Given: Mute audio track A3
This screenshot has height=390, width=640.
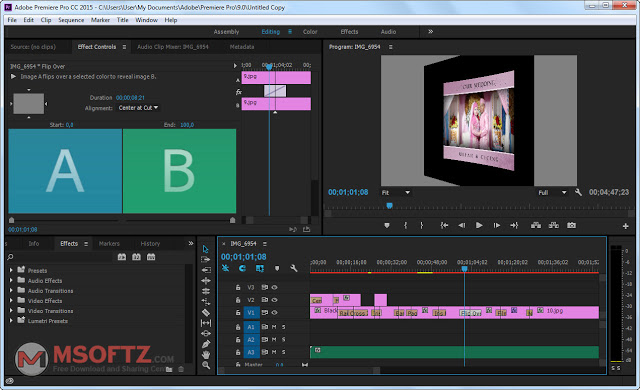Looking at the screenshot, I should click(x=274, y=352).
